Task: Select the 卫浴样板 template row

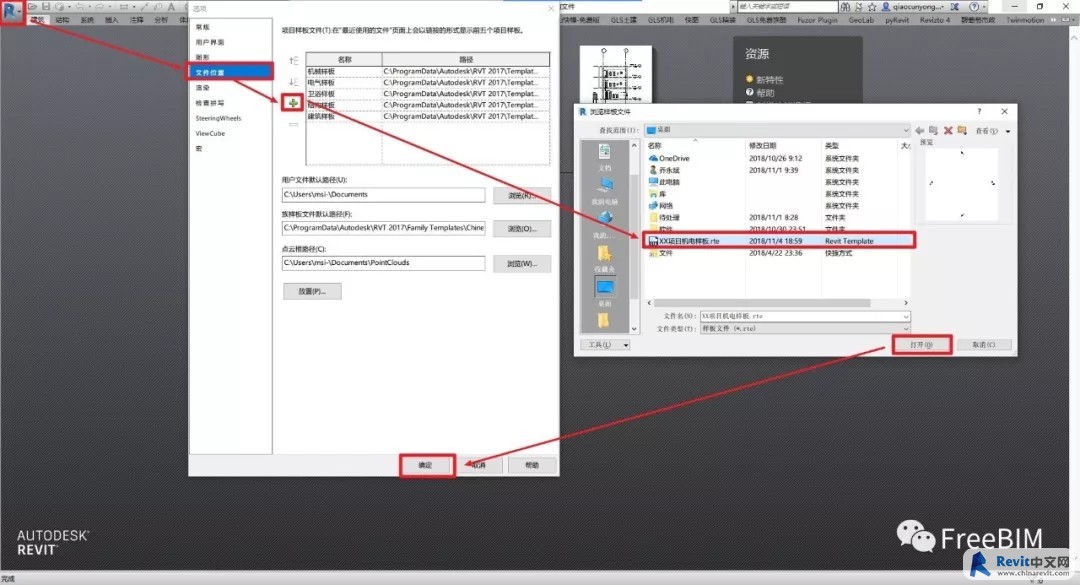Action: pos(428,94)
